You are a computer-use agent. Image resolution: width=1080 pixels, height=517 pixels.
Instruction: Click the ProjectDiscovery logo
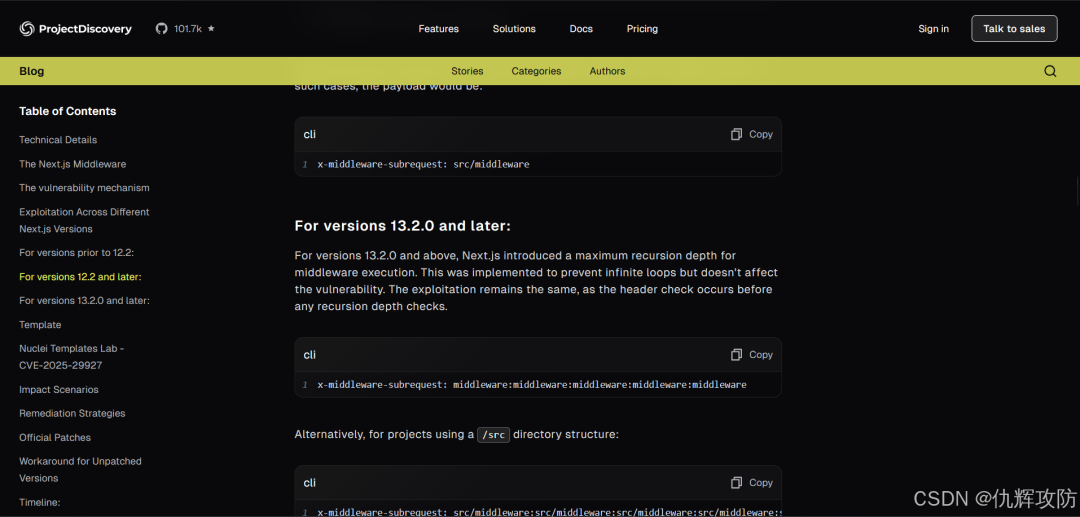75,29
